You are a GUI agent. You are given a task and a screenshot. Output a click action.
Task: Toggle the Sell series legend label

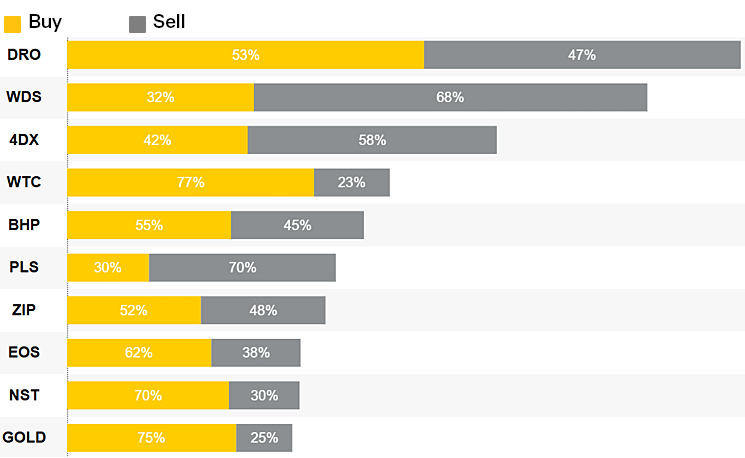[x=169, y=22]
